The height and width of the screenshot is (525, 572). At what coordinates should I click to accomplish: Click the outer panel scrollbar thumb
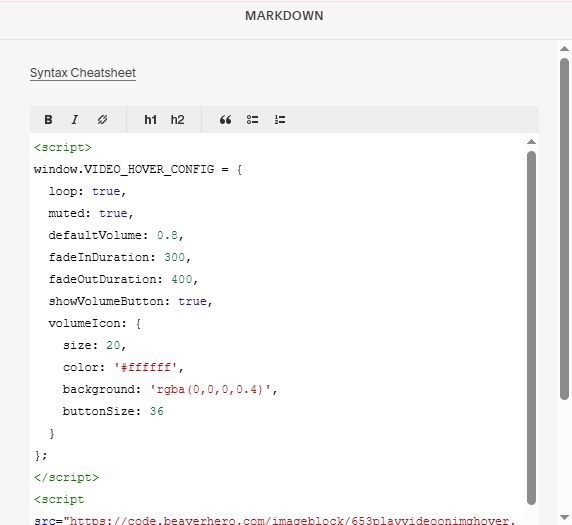tap(564, 229)
